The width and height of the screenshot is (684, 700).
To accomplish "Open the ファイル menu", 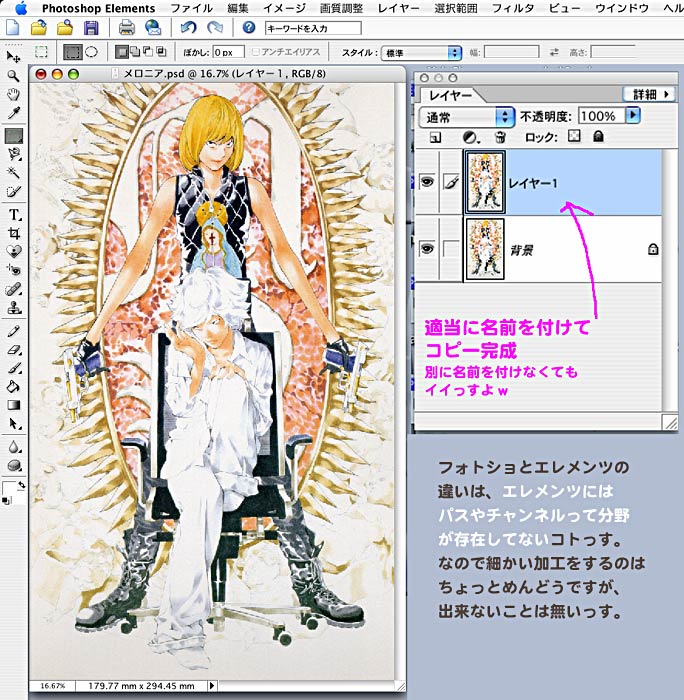I will tap(192, 8).
